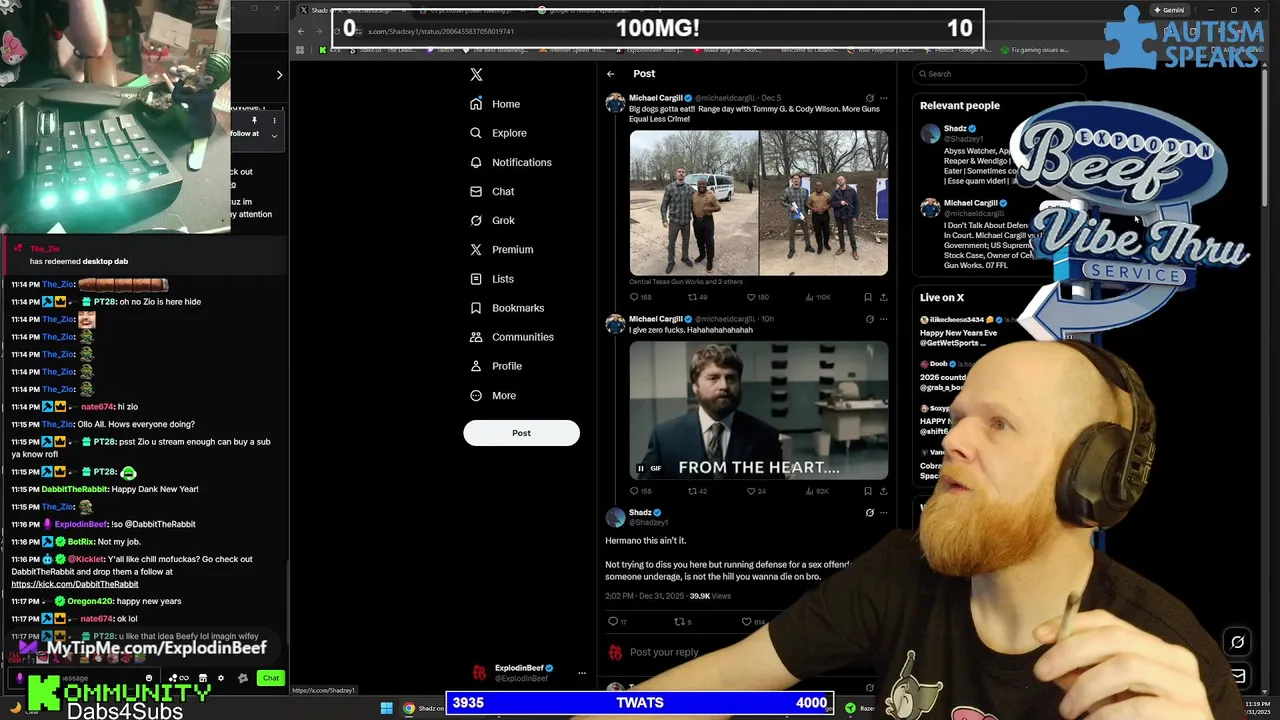
Task: Click Grok icon on Shadz post
Action: coord(869,513)
